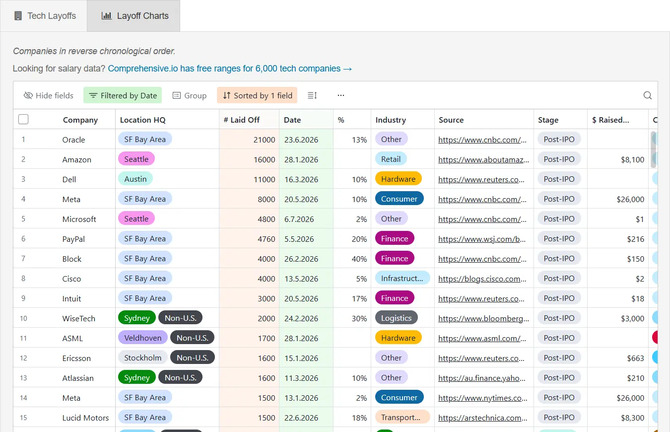Image resolution: width=670 pixels, height=432 pixels.
Task: Click the Hide fields button
Action: pyautogui.click(x=48, y=95)
